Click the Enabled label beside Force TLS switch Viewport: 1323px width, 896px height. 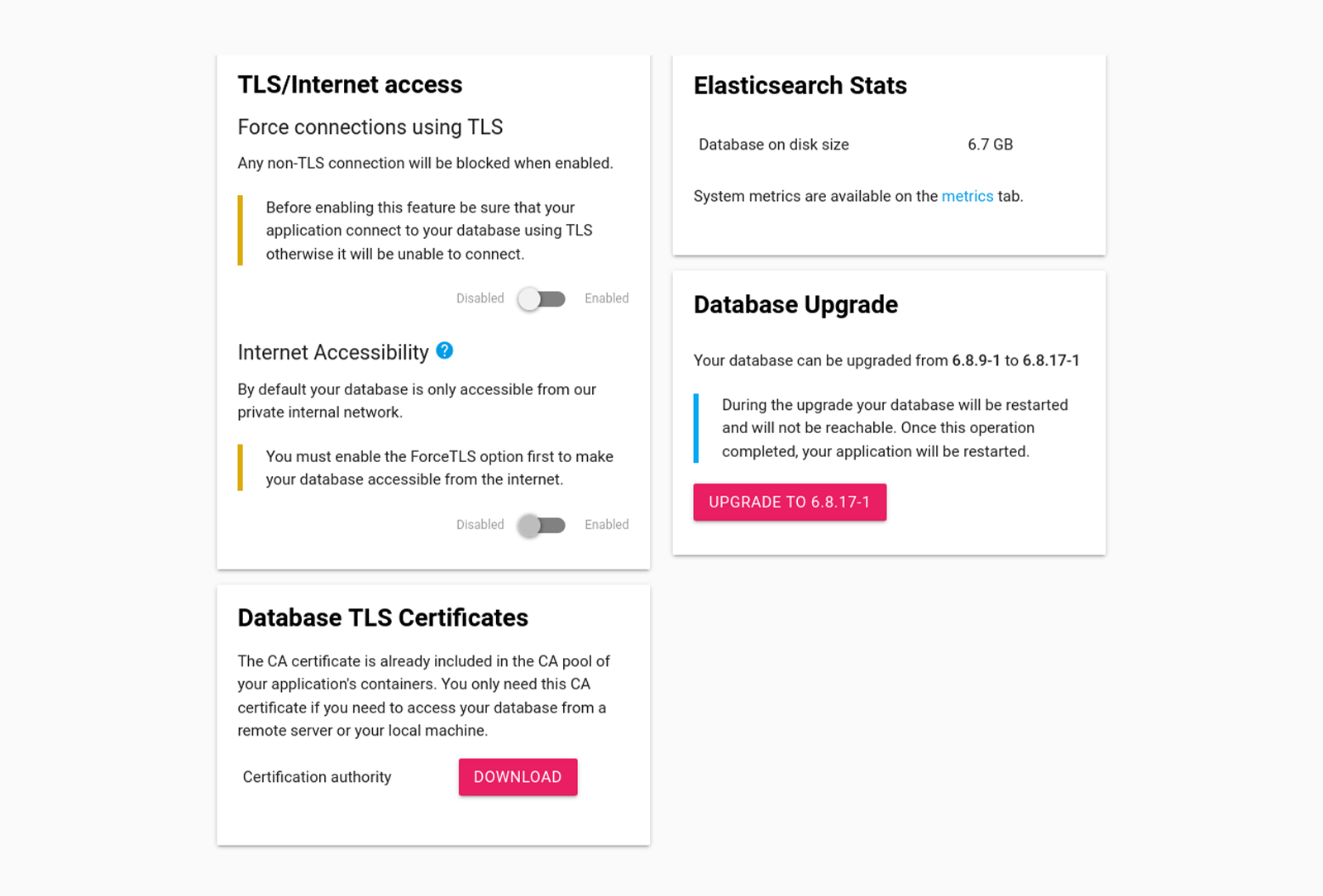[606, 298]
